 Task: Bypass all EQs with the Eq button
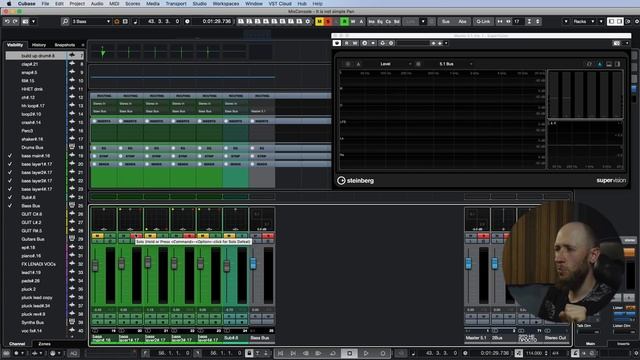coord(380,21)
